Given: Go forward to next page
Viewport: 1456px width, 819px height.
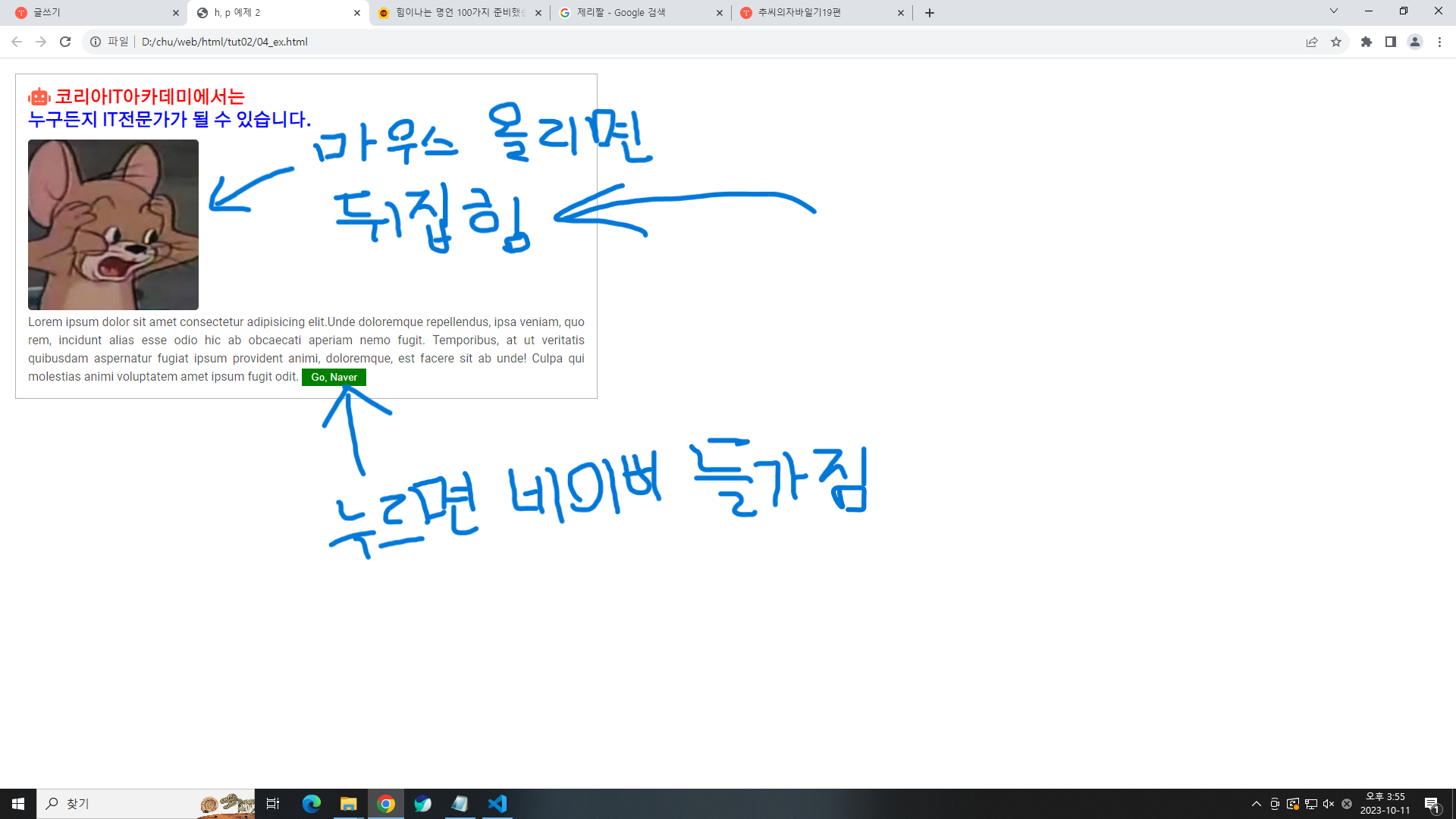Looking at the screenshot, I should tap(41, 42).
